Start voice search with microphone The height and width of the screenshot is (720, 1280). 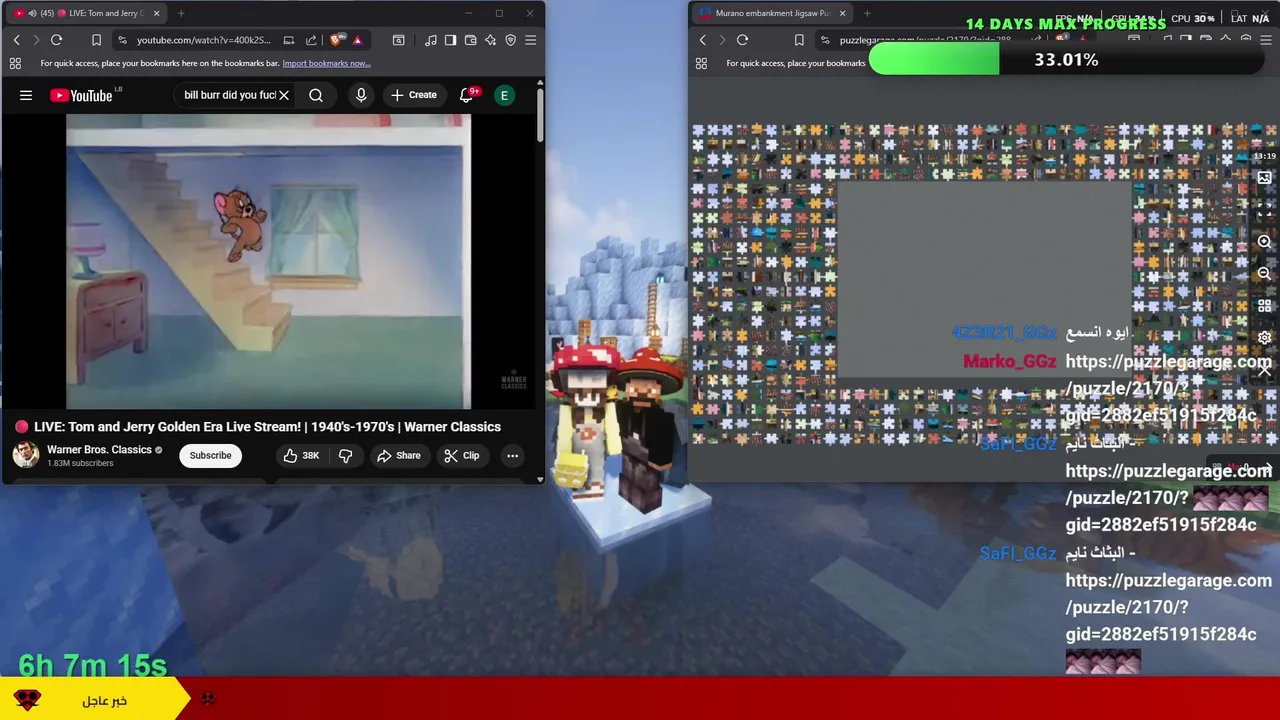[x=361, y=95]
